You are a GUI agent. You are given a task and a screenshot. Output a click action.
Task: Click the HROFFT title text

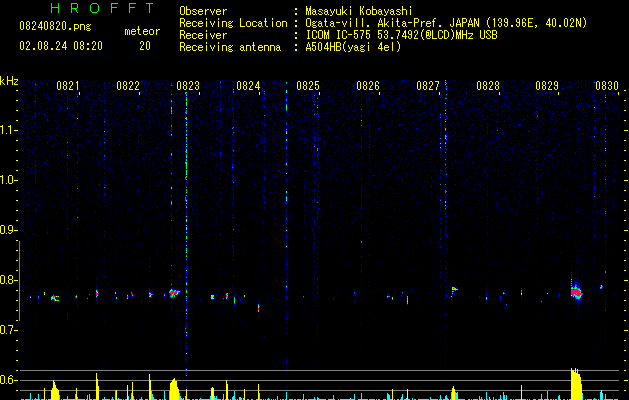coord(103,8)
